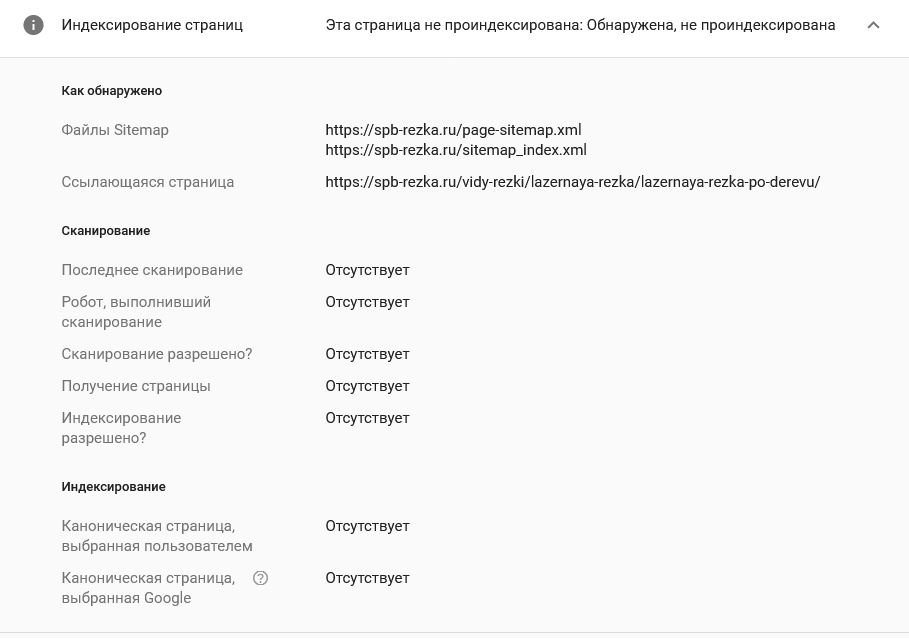This screenshot has height=638, width=909.
Task: Click the Как обнаружено section heading
Action: [112, 91]
